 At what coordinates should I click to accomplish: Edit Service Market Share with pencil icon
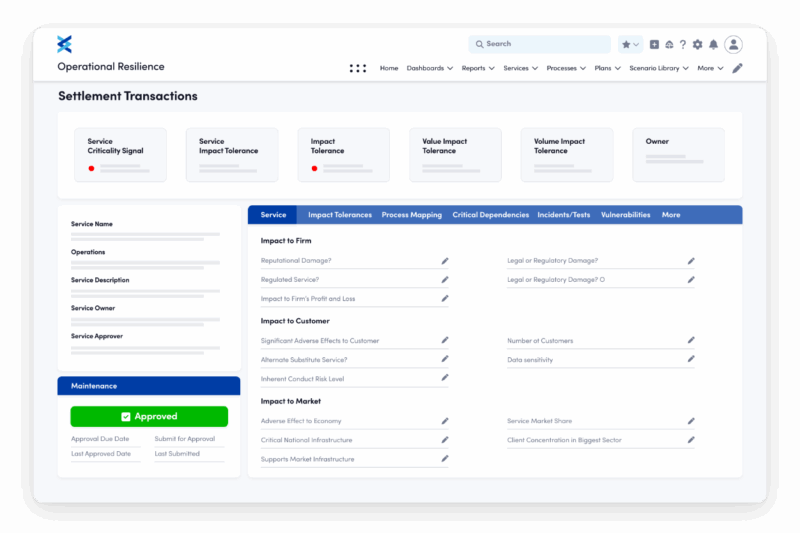pyautogui.click(x=691, y=421)
